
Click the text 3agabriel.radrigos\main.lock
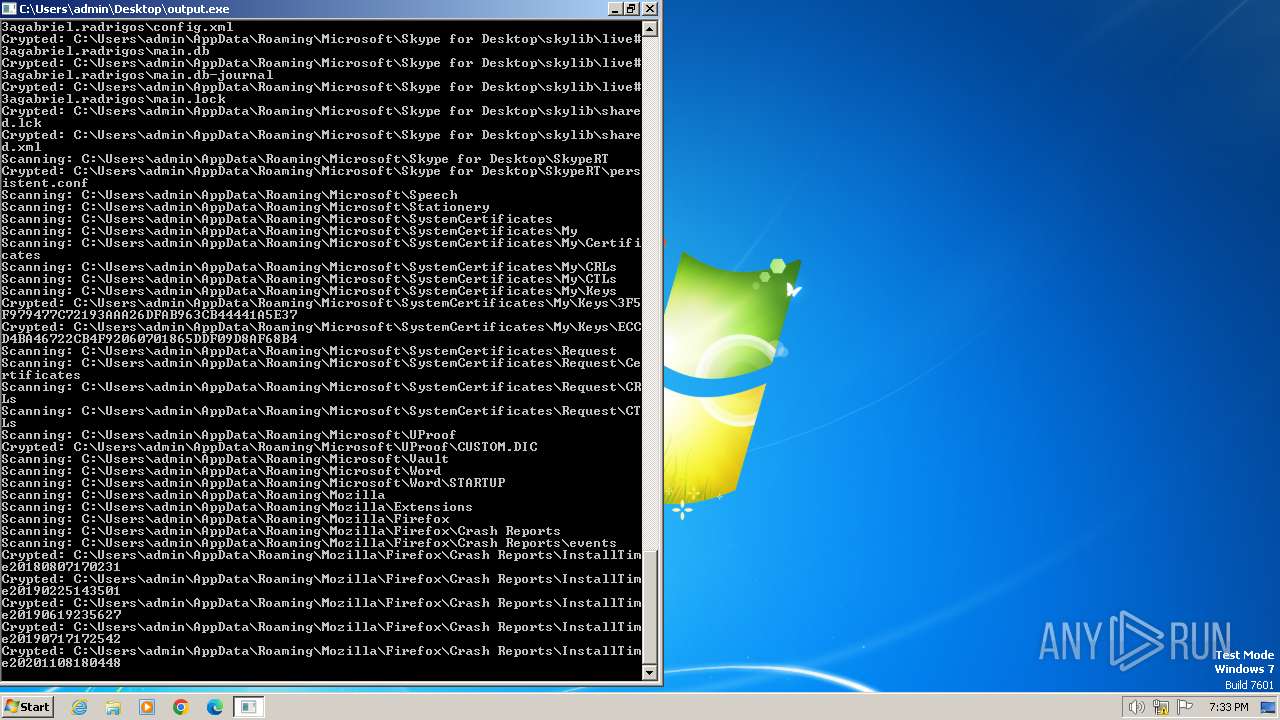click(113, 99)
